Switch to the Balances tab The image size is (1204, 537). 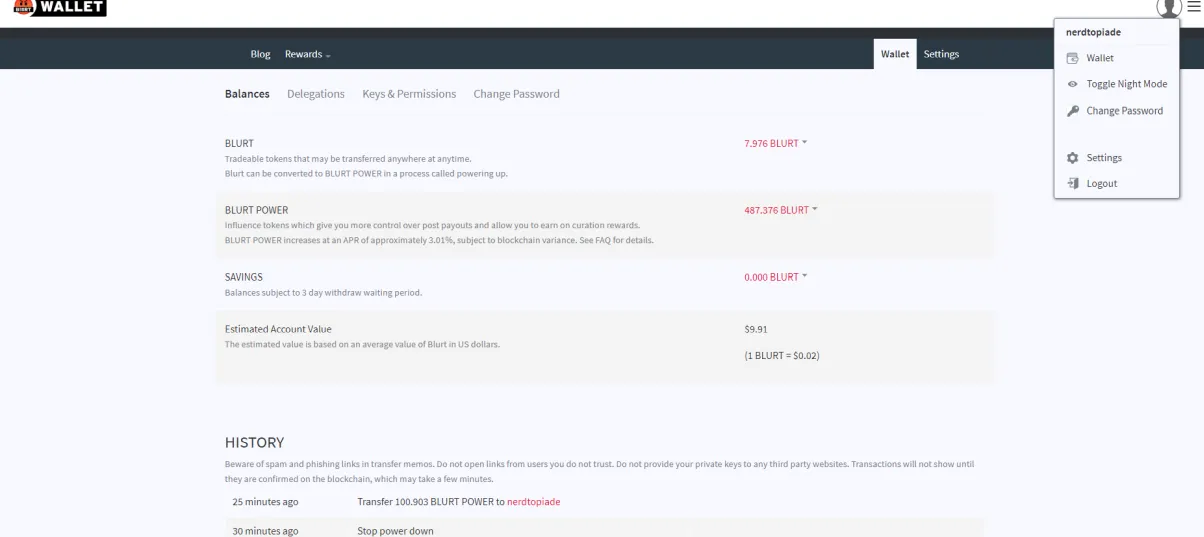pyautogui.click(x=247, y=94)
